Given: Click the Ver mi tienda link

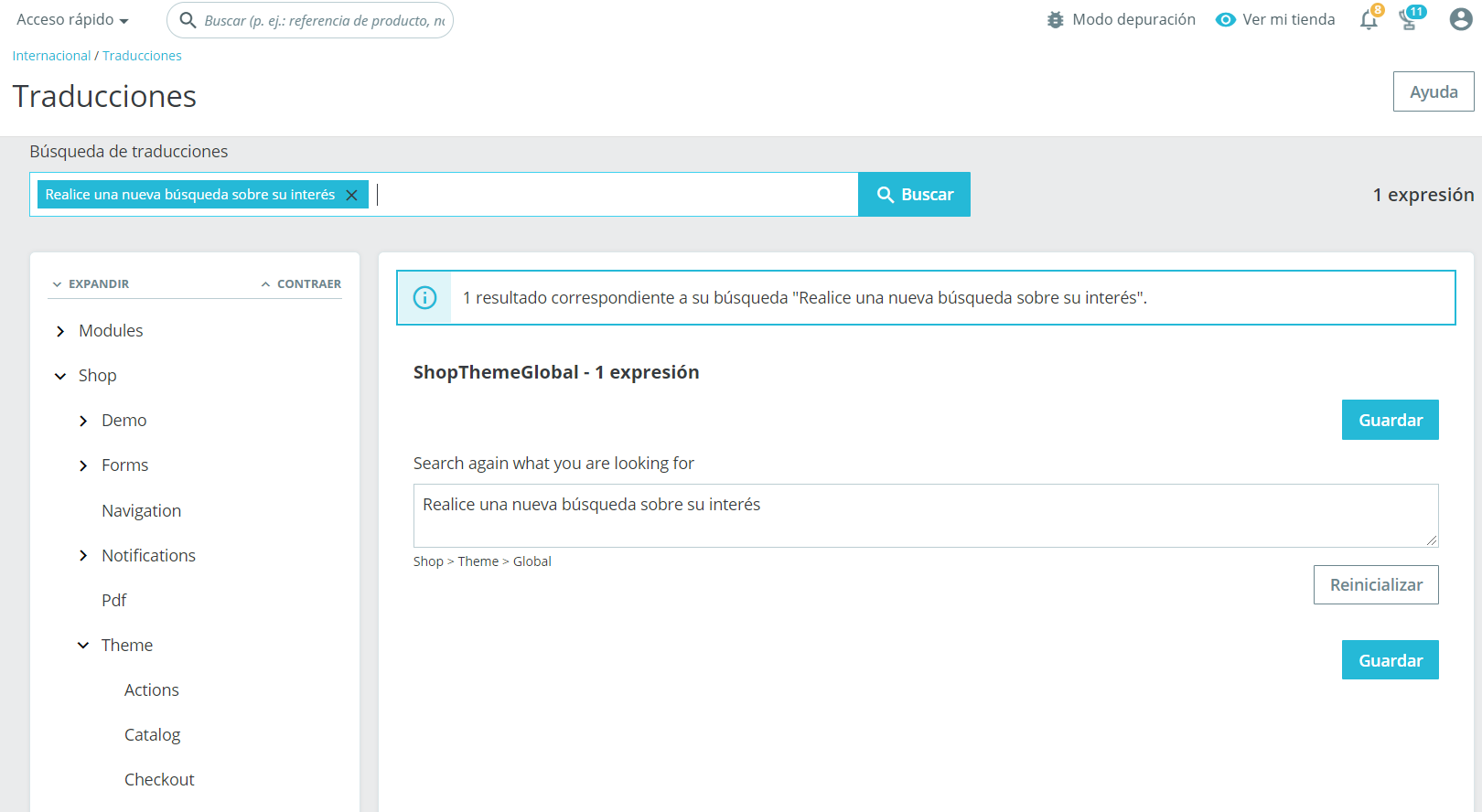Looking at the screenshot, I should pos(1289,19).
